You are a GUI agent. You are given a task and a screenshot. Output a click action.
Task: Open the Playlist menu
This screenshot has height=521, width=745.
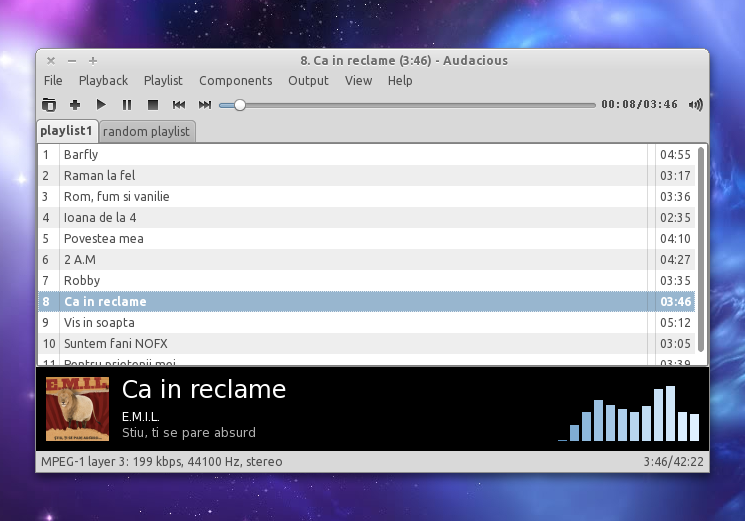[163, 81]
